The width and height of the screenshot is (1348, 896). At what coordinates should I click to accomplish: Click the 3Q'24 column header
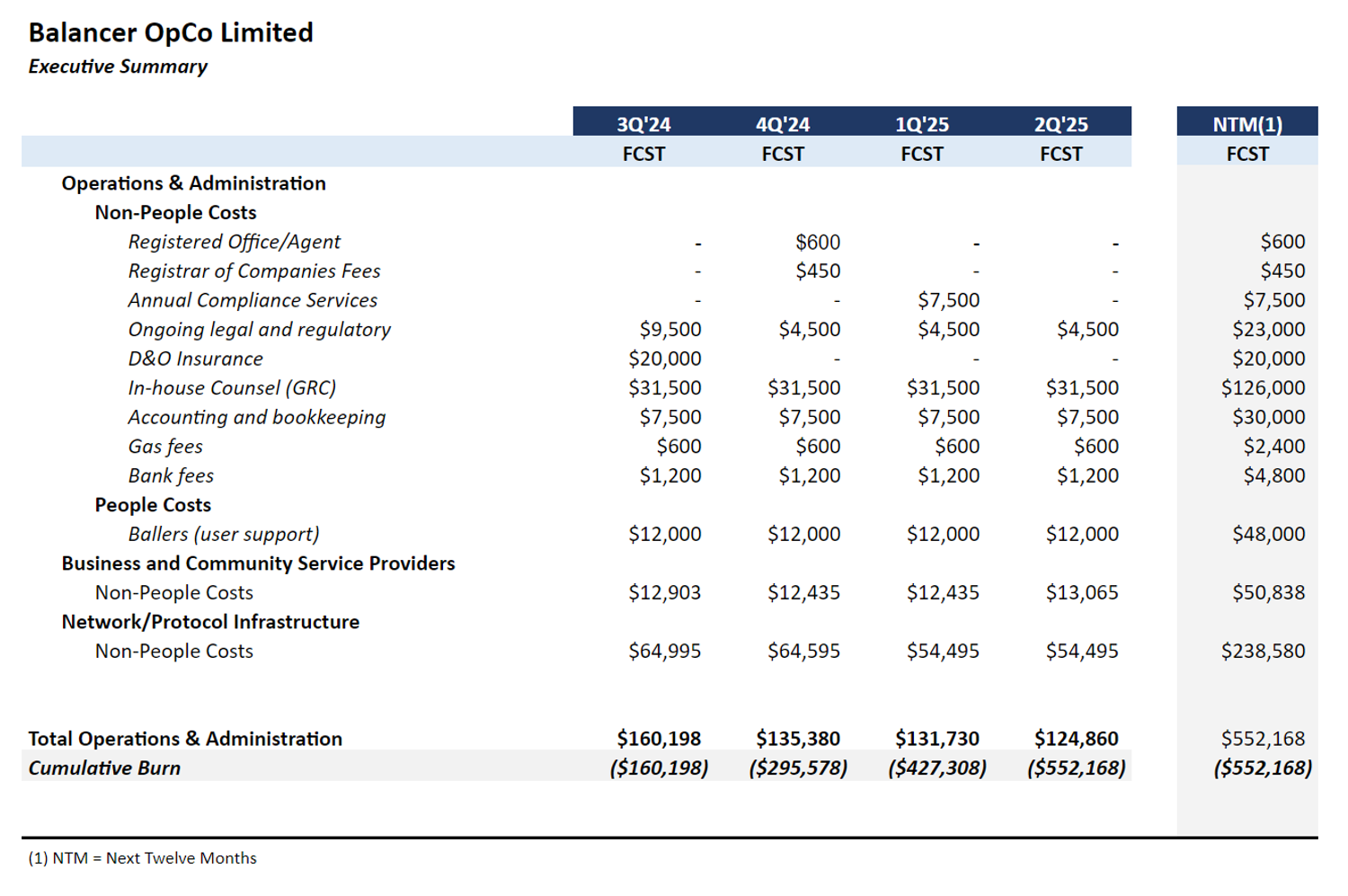(643, 124)
